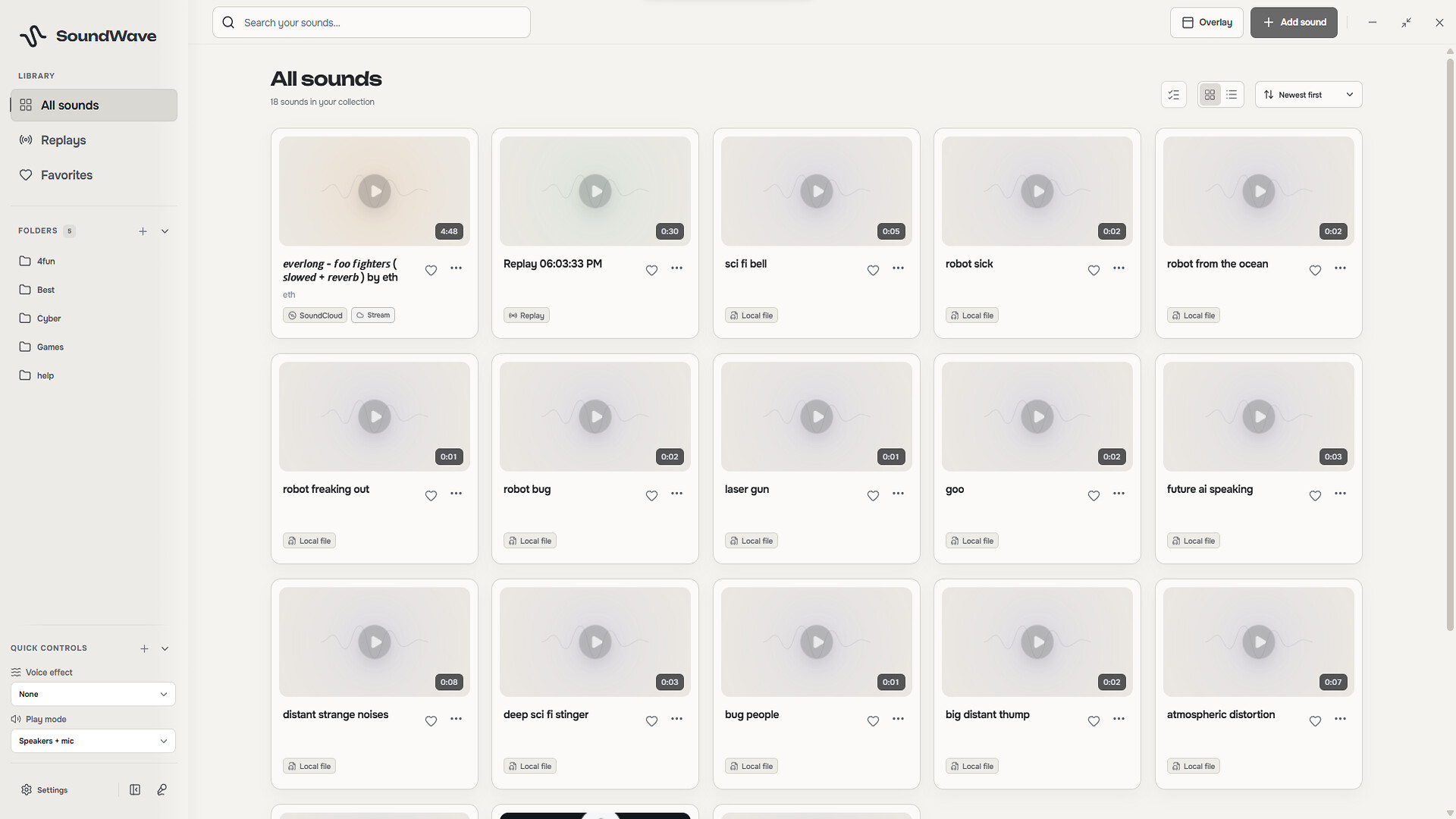Click the multi-select checklist icon
Image resolution: width=1456 pixels, height=819 pixels.
[1173, 95]
